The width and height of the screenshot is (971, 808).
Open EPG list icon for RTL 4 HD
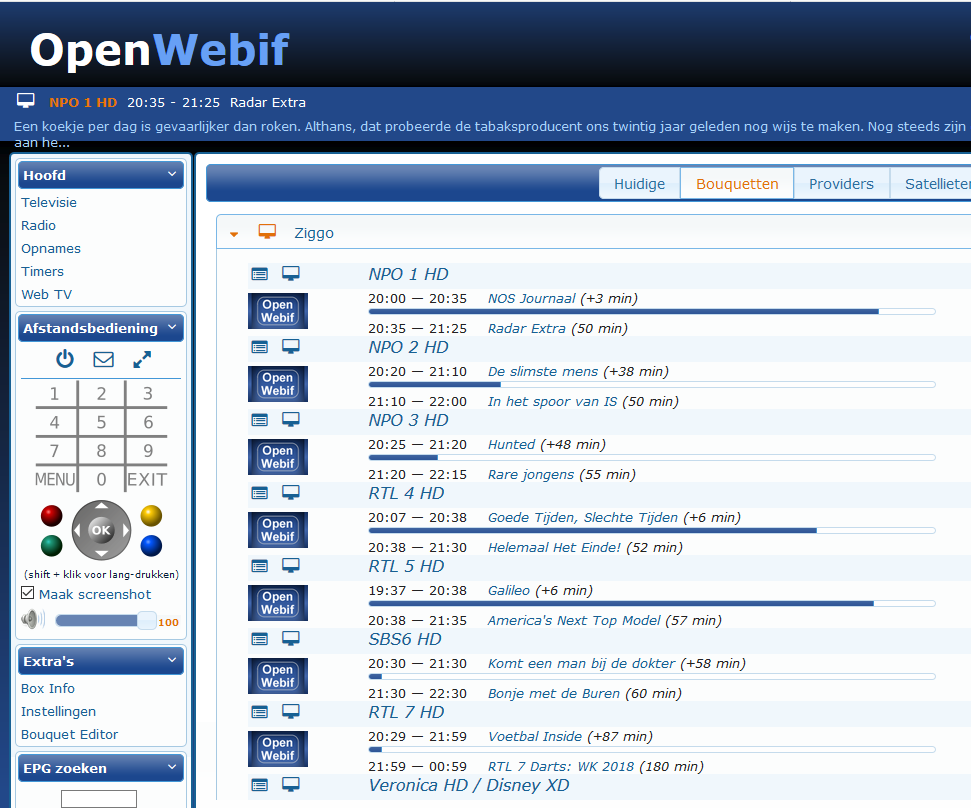tap(259, 493)
